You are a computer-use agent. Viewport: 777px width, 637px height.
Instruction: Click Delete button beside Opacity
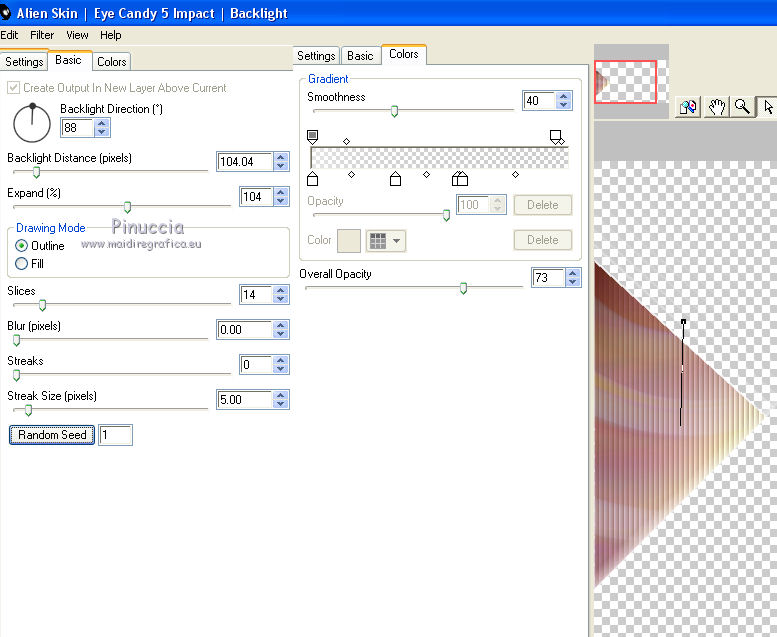click(x=543, y=205)
